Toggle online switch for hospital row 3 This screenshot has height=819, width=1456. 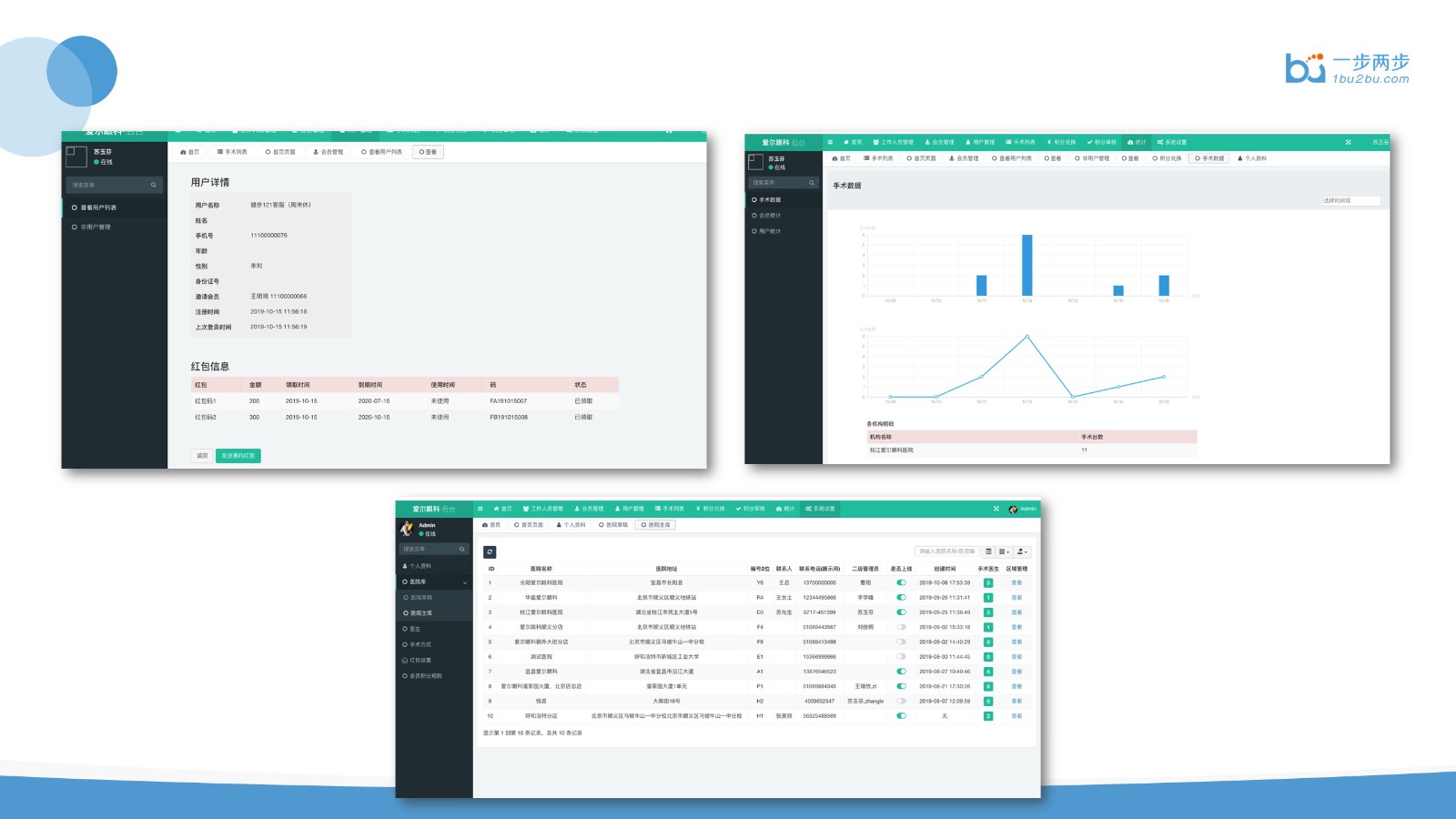pyautogui.click(x=901, y=612)
